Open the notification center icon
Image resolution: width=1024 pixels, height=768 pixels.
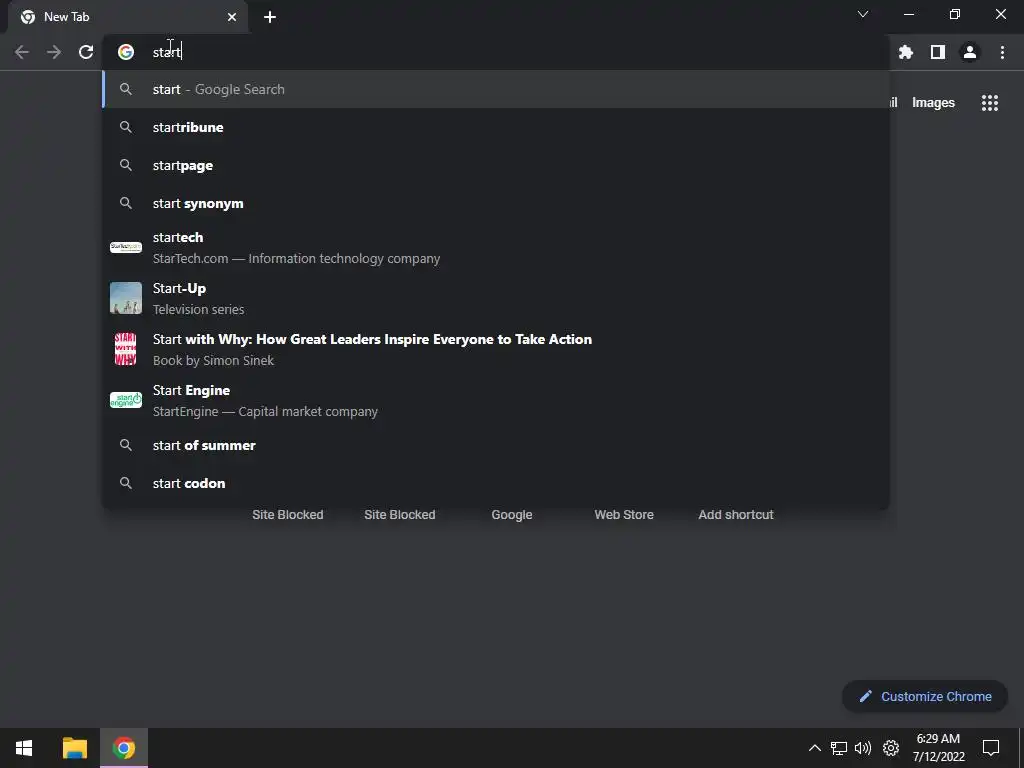[991, 748]
